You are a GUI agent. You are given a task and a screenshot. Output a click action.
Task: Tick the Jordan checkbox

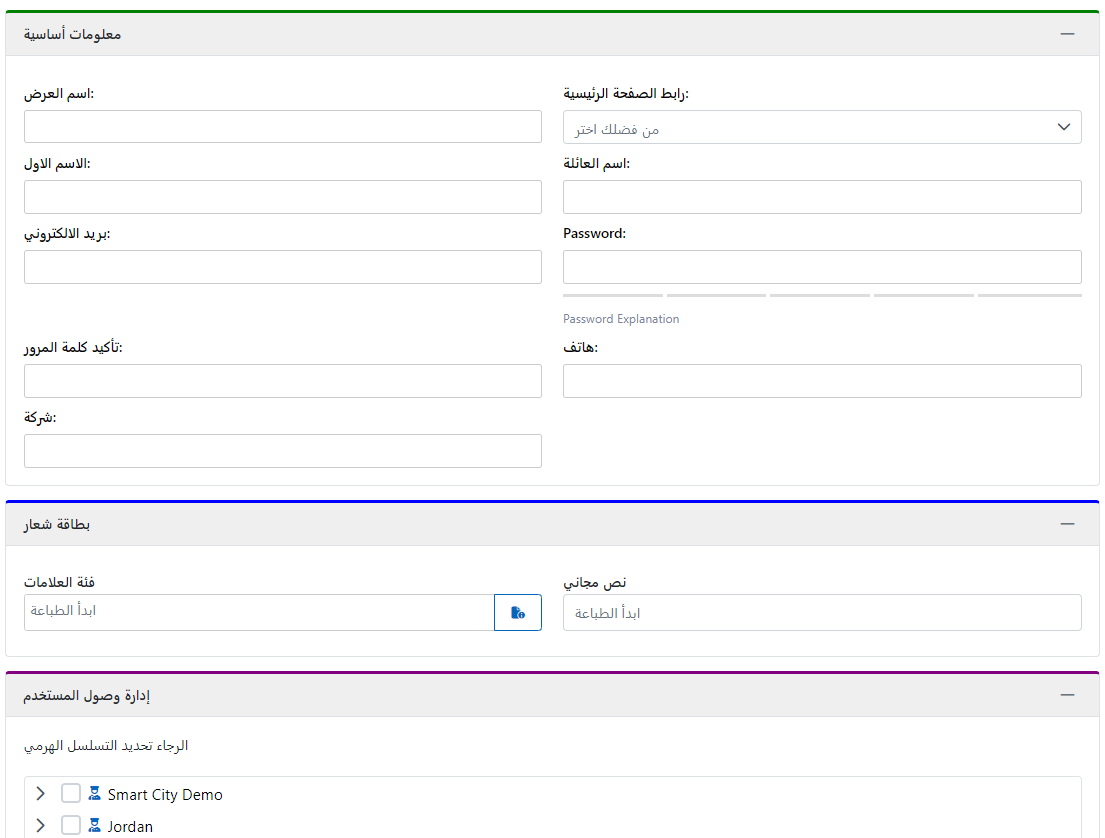point(71,826)
